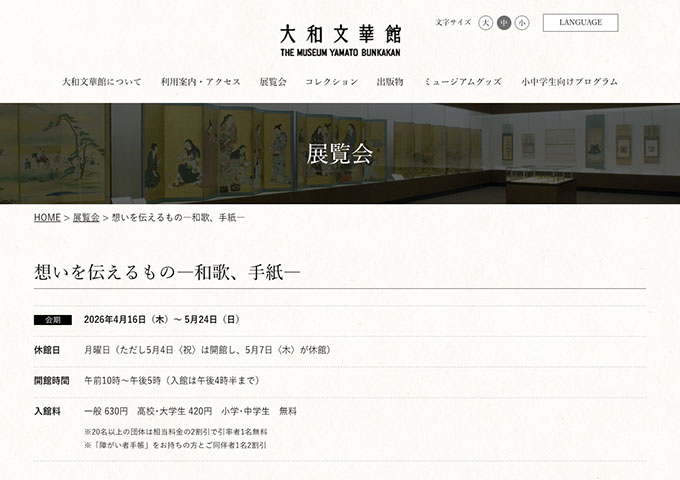Open ミュージアムグッズ menu item
The image size is (680, 480).
[462, 82]
